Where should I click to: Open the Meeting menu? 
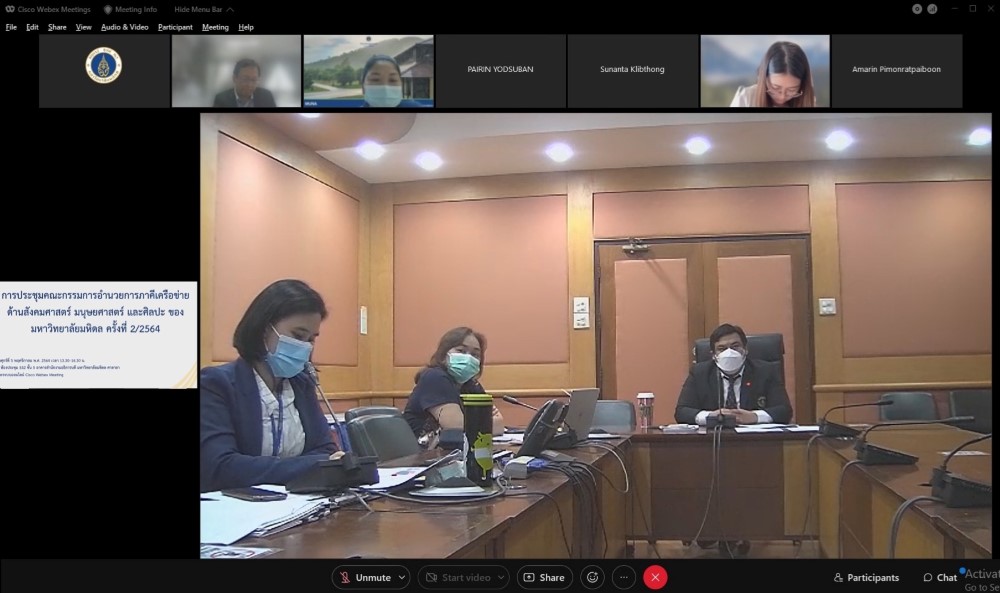pyautogui.click(x=215, y=27)
